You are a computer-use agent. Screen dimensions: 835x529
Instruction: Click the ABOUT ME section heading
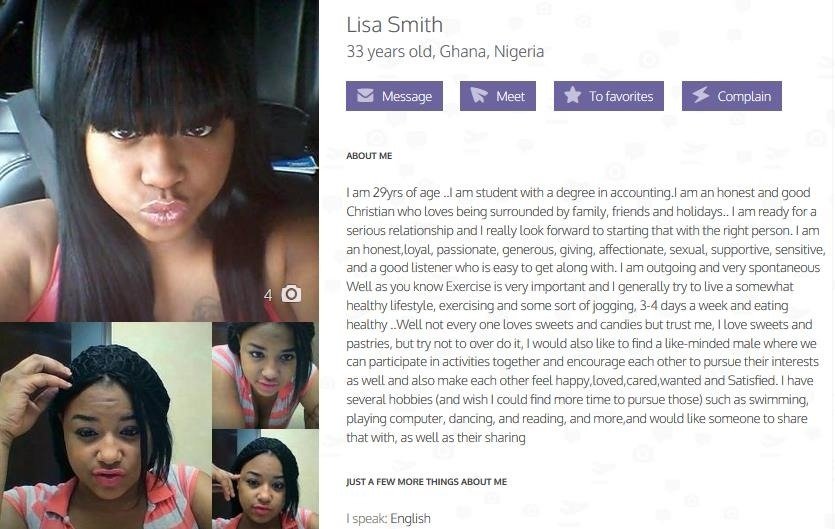pyautogui.click(x=369, y=156)
